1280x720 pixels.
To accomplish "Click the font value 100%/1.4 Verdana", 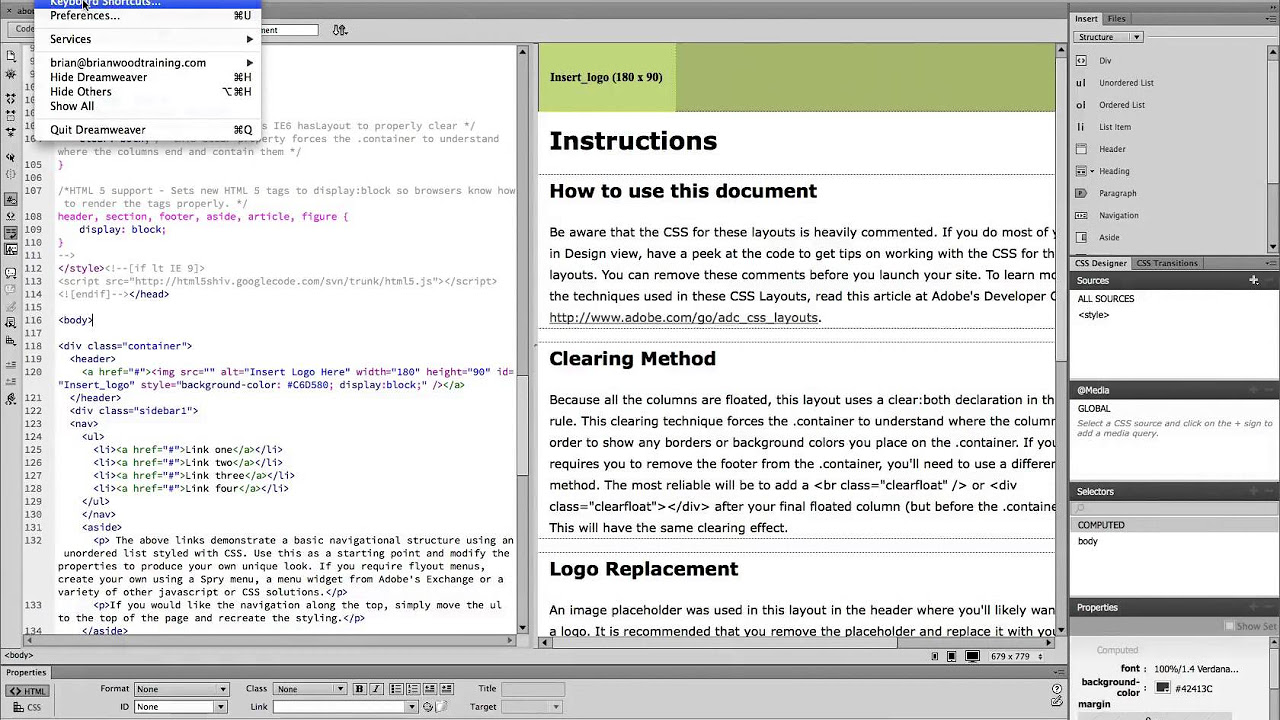I will coord(1195,669).
